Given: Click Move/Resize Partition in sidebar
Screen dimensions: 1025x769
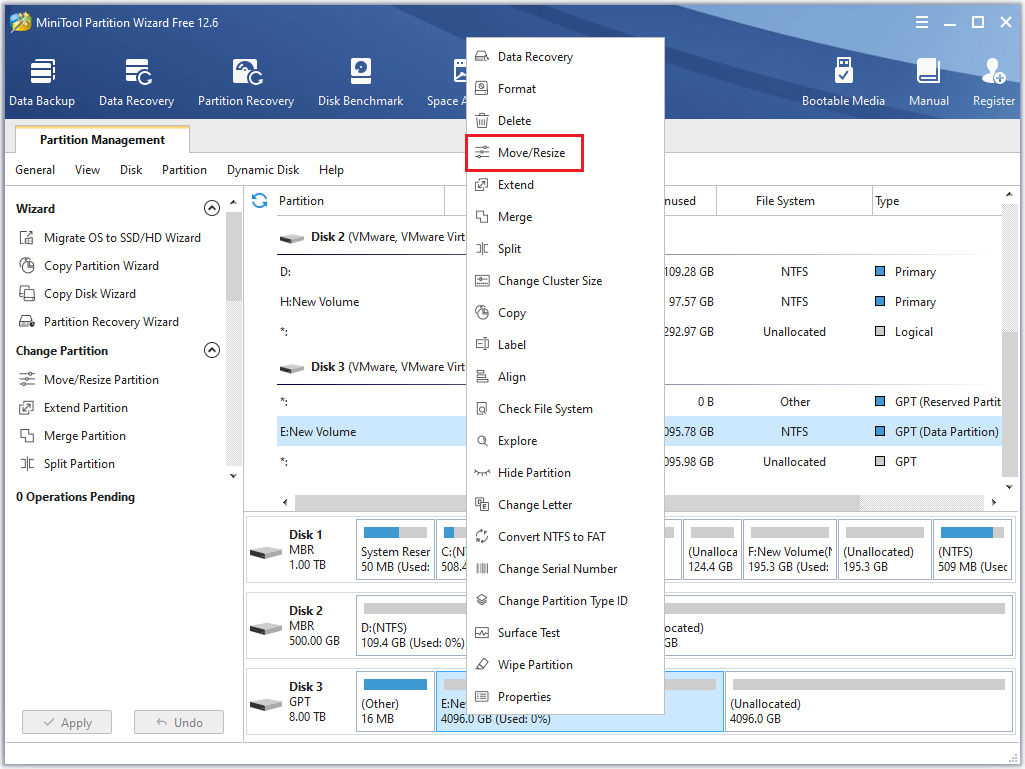Looking at the screenshot, I should [90, 380].
